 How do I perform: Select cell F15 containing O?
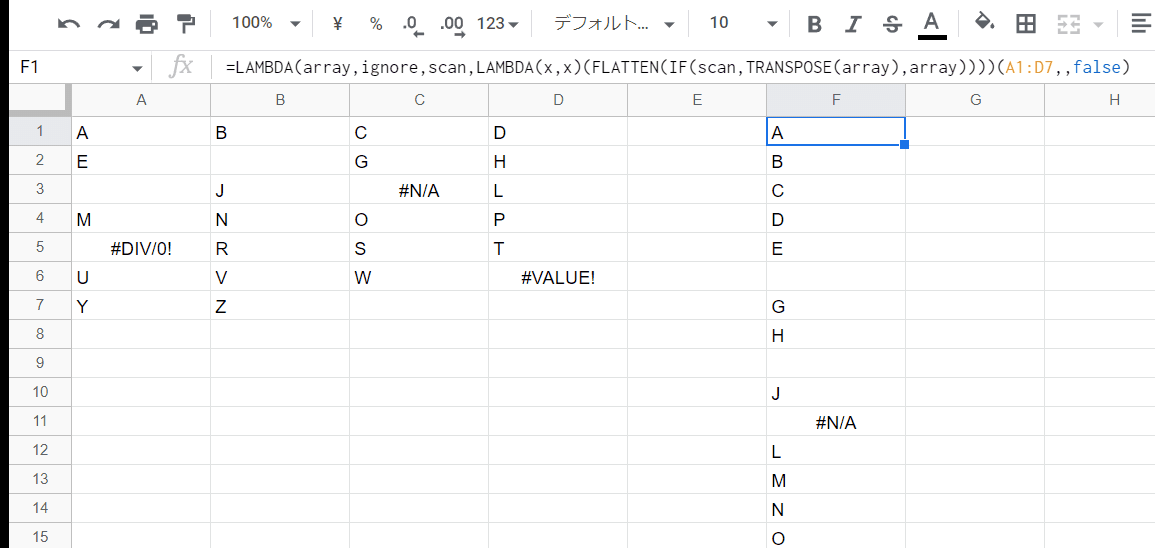click(x=836, y=536)
